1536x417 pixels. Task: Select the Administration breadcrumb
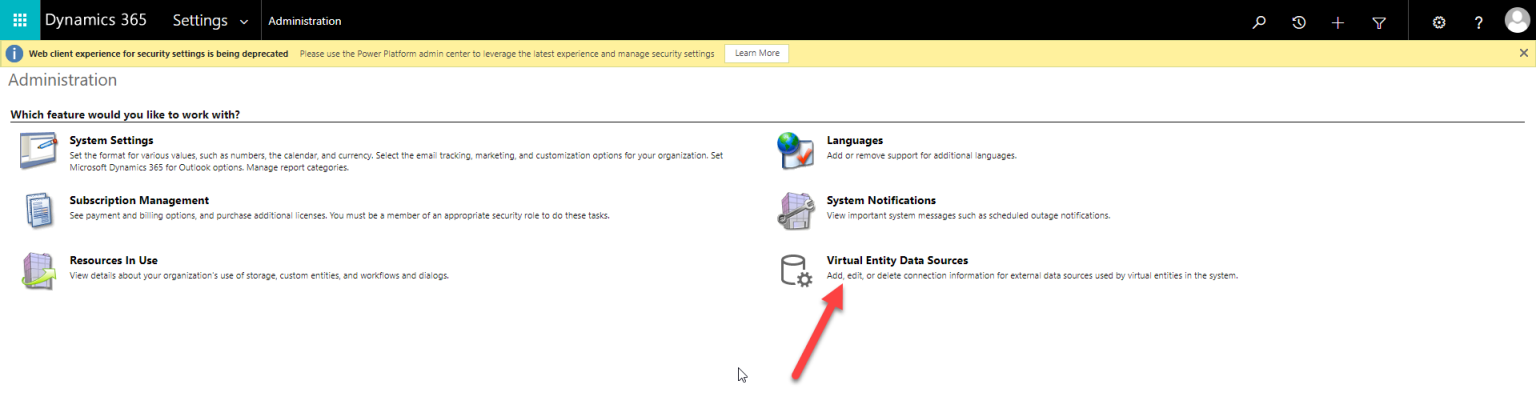pyautogui.click(x=305, y=21)
